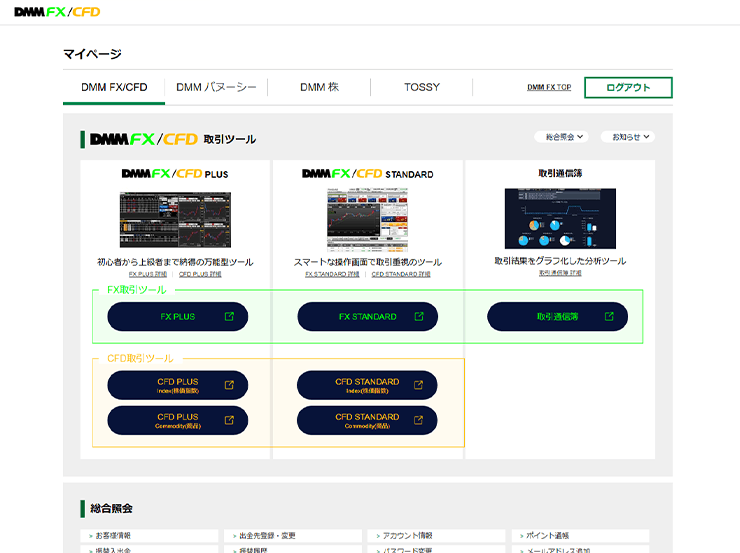Image resolution: width=740 pixels, height=553 pixels.
Task: Click the DMM FX/CFD PLUS screenshot thumbnail
Action: pyautogui.click(x=175, y=220)
